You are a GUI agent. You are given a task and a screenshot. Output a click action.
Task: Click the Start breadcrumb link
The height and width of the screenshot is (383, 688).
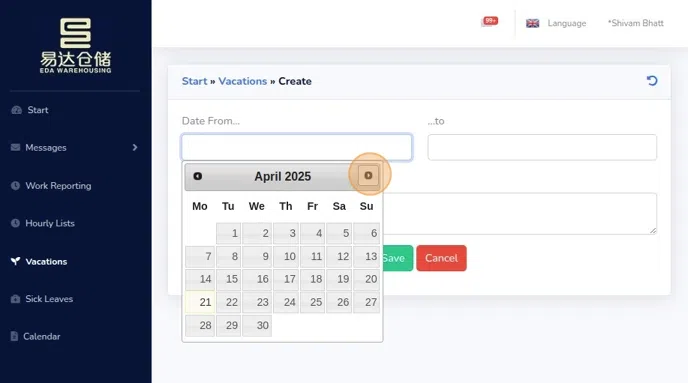(194, 81)
